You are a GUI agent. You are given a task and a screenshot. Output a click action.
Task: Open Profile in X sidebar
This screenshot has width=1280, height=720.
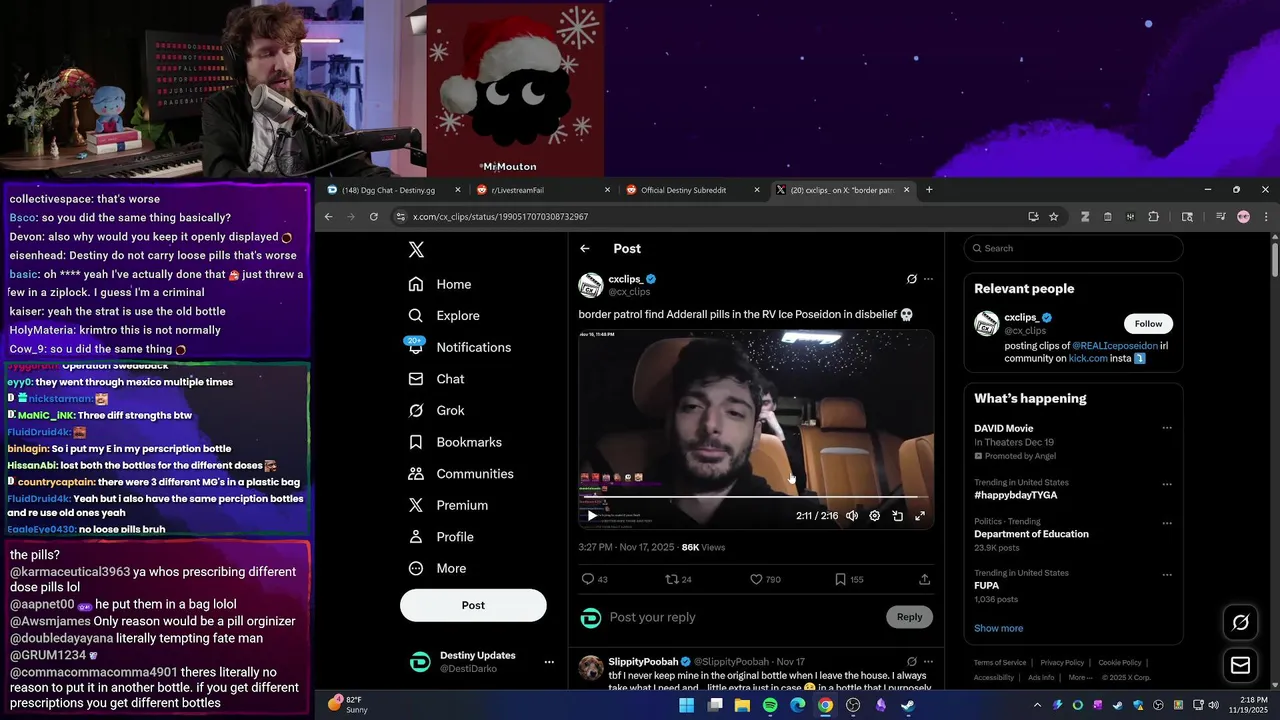click(x=441, y=537)
